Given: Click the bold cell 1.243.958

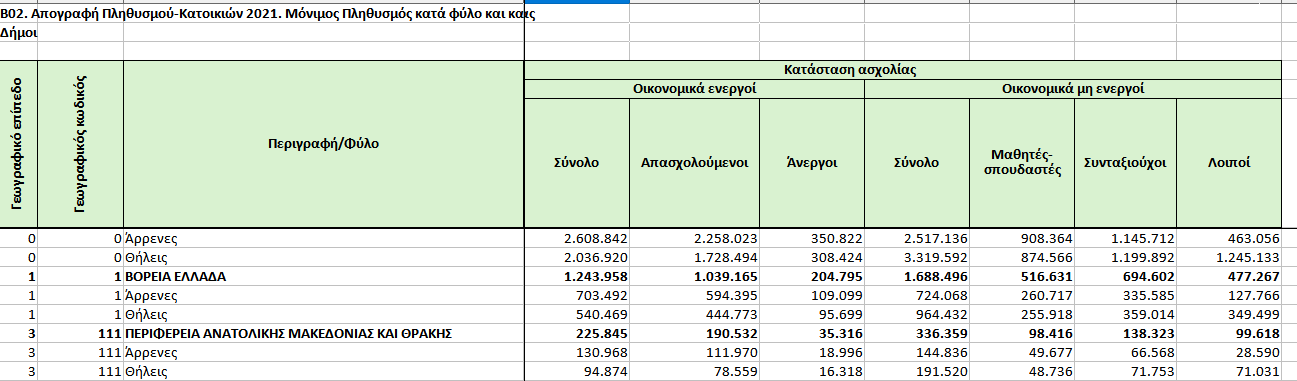Looking at the screenshot, I should (x=577, y=277).
